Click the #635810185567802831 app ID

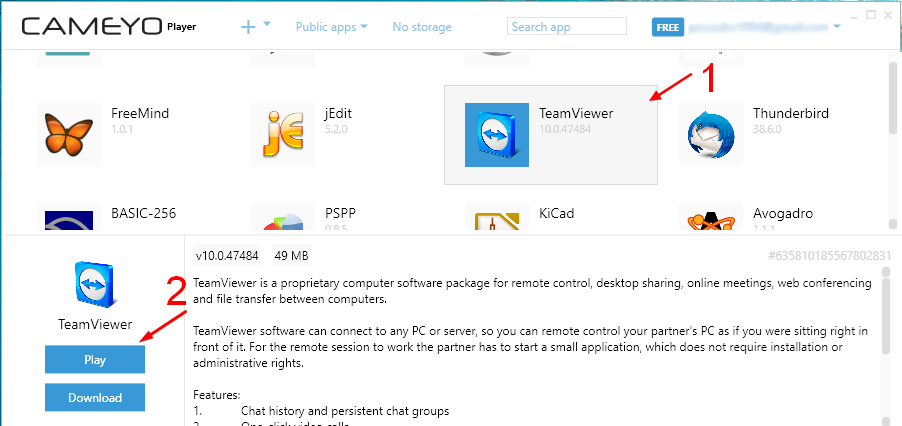(830, 255)
